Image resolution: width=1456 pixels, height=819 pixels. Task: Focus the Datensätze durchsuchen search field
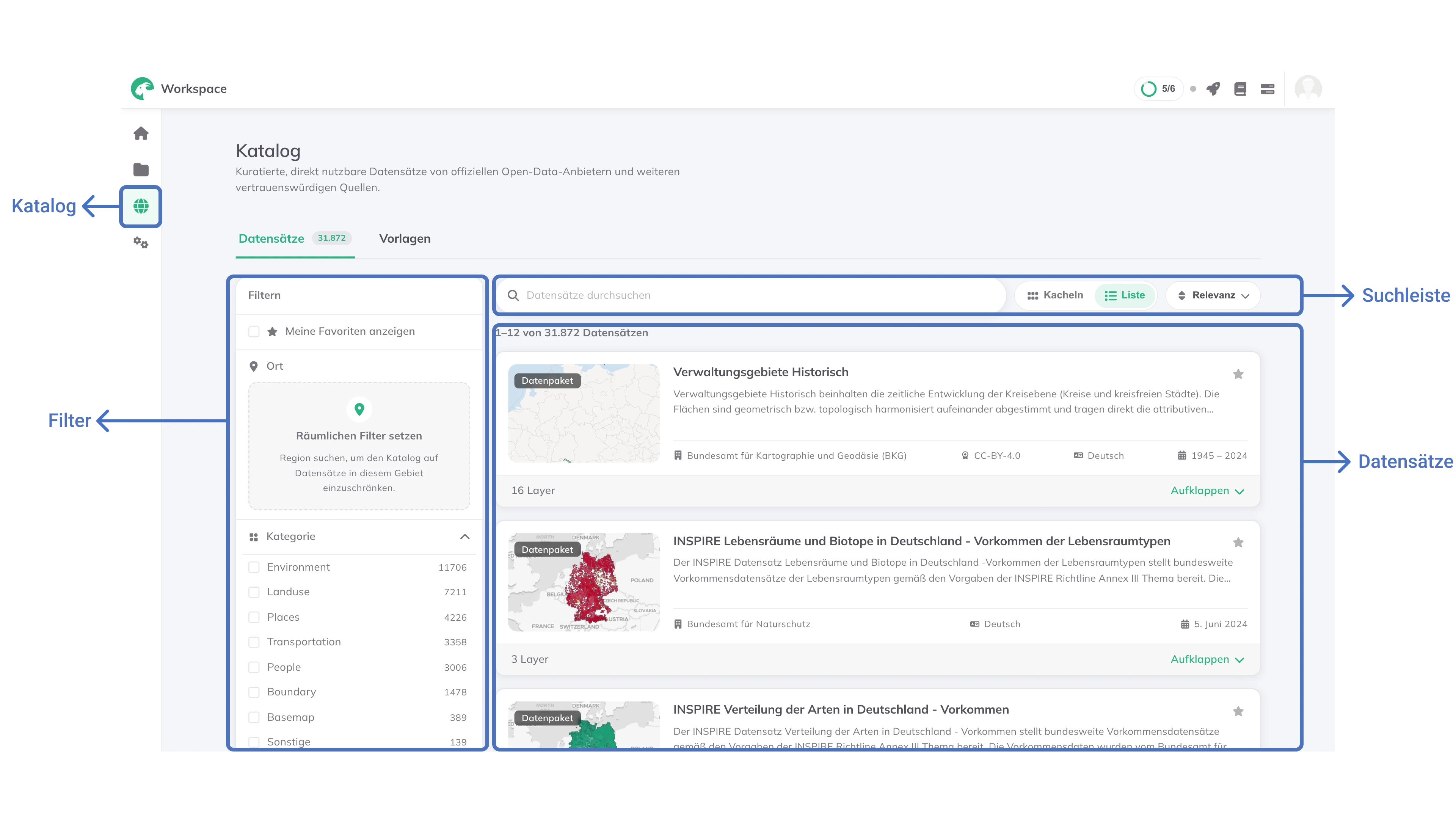[x=751, y=296]
